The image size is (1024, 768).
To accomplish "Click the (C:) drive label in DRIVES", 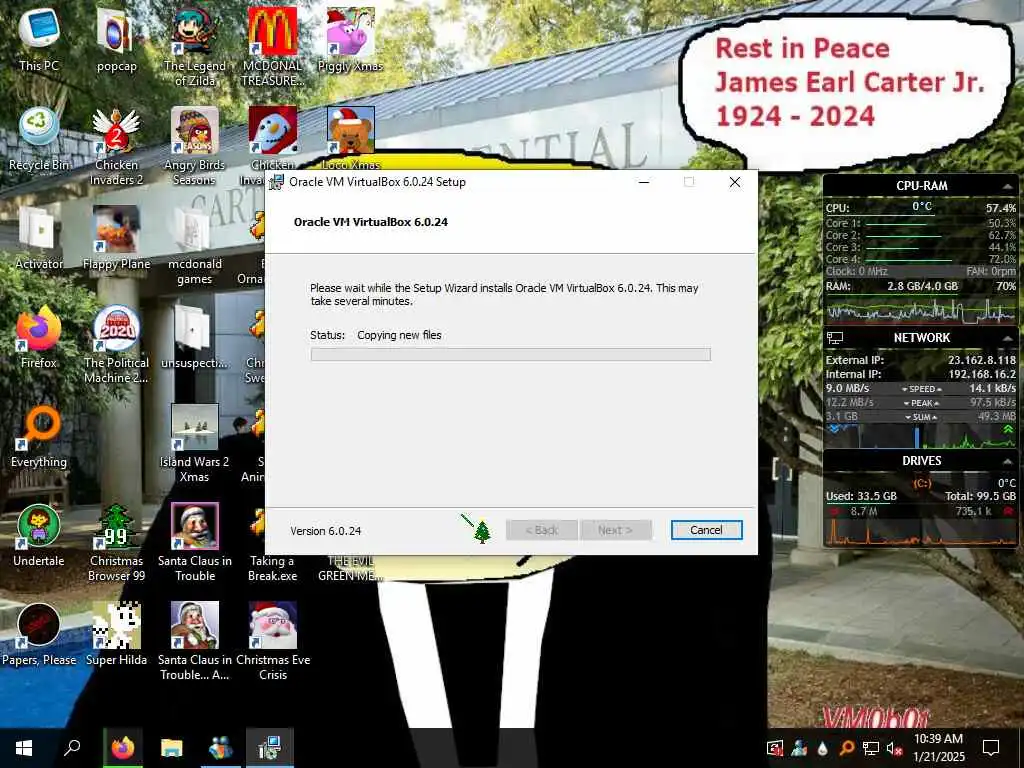I will point(921,483).
